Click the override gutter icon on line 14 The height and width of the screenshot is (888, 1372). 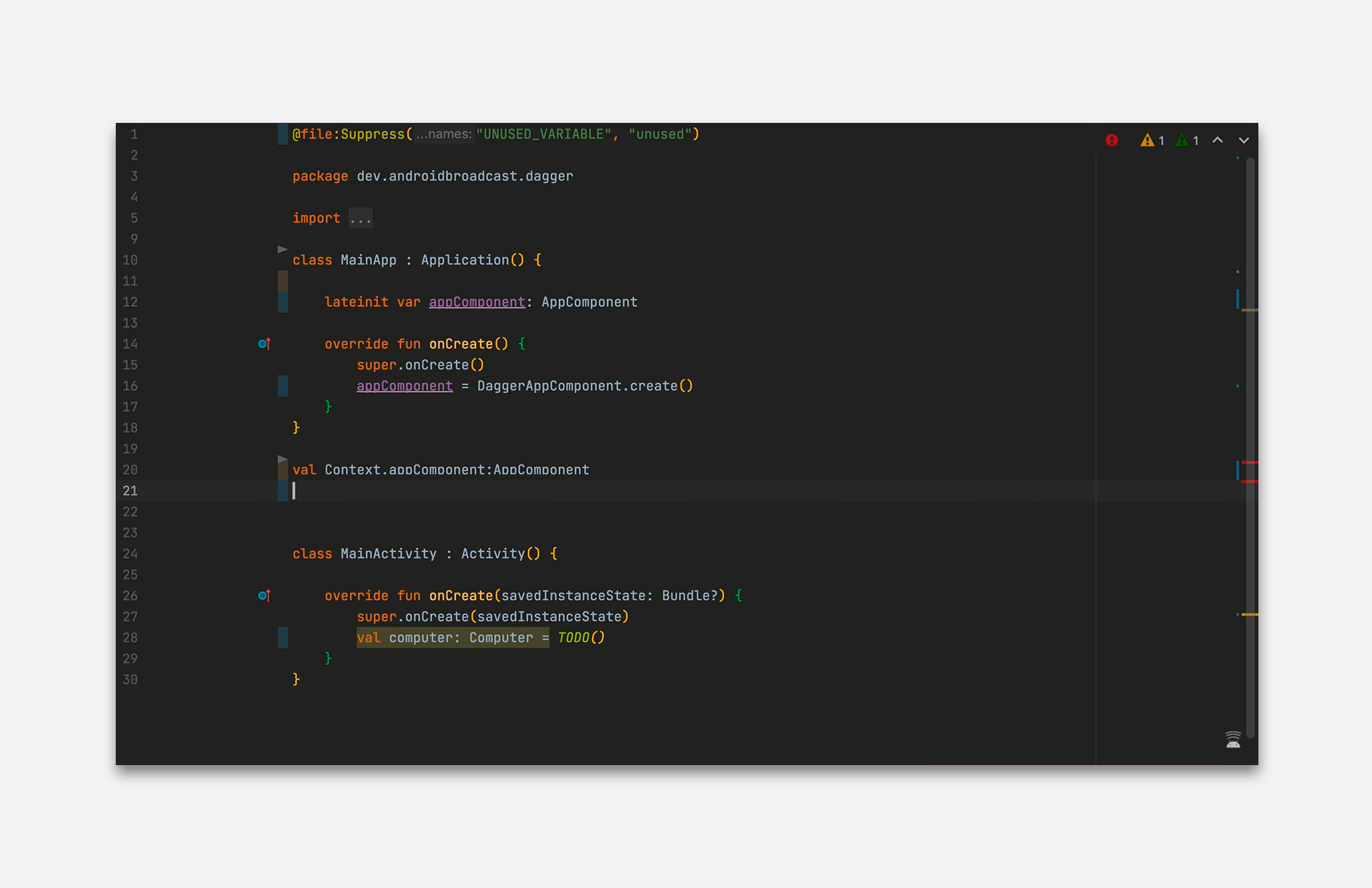(x=264, y=344)
